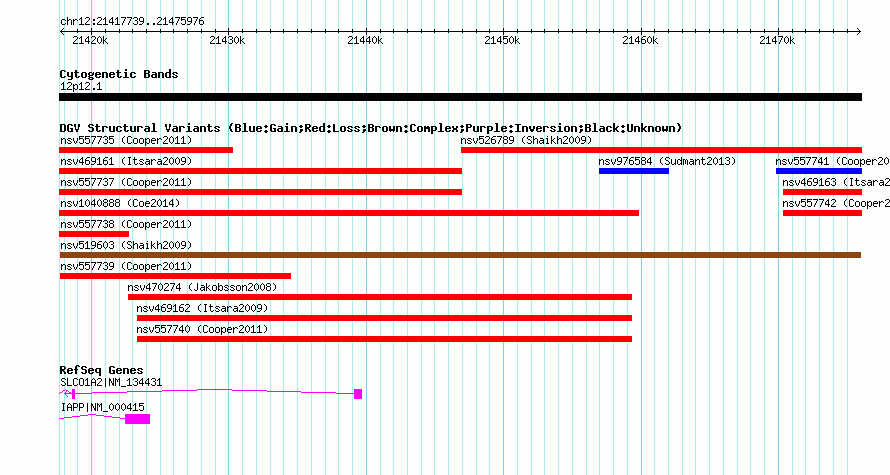This screenshot has width=890, height=475.
Task: Open the nsv557739 (Cooper2011) label
Action: [x=126, y=266]
